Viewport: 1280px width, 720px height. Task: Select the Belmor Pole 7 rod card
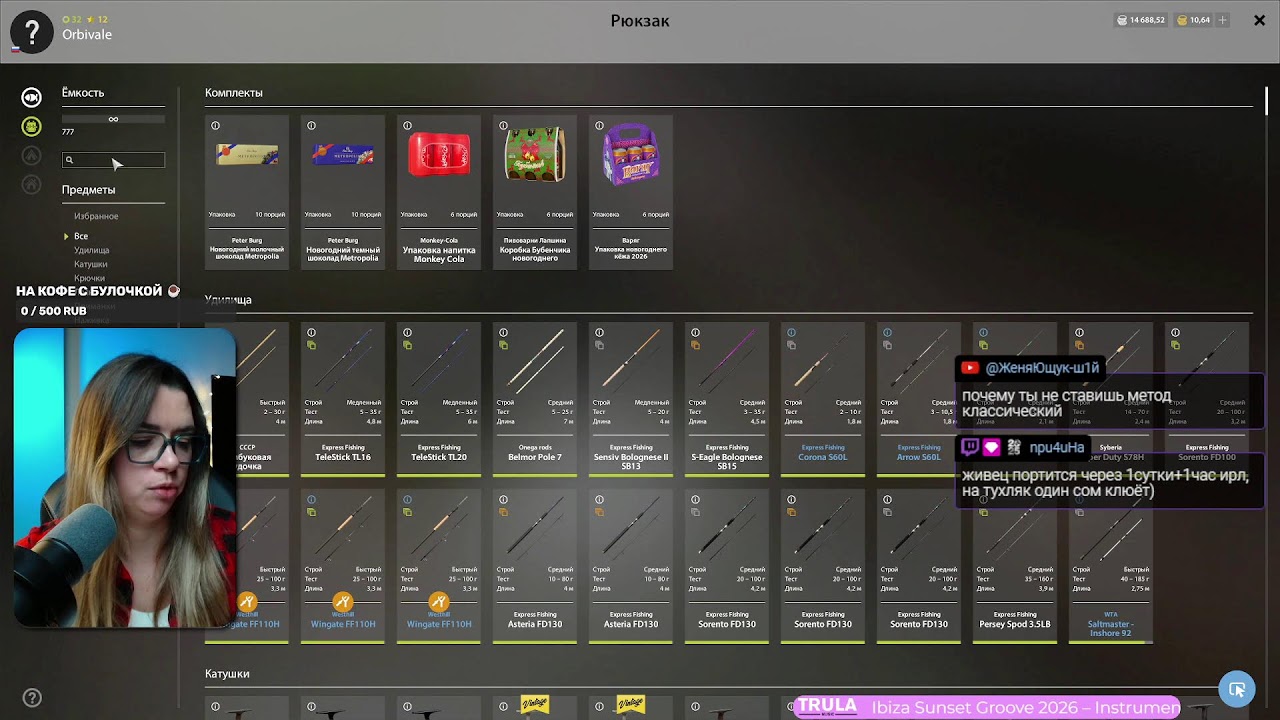535,399
